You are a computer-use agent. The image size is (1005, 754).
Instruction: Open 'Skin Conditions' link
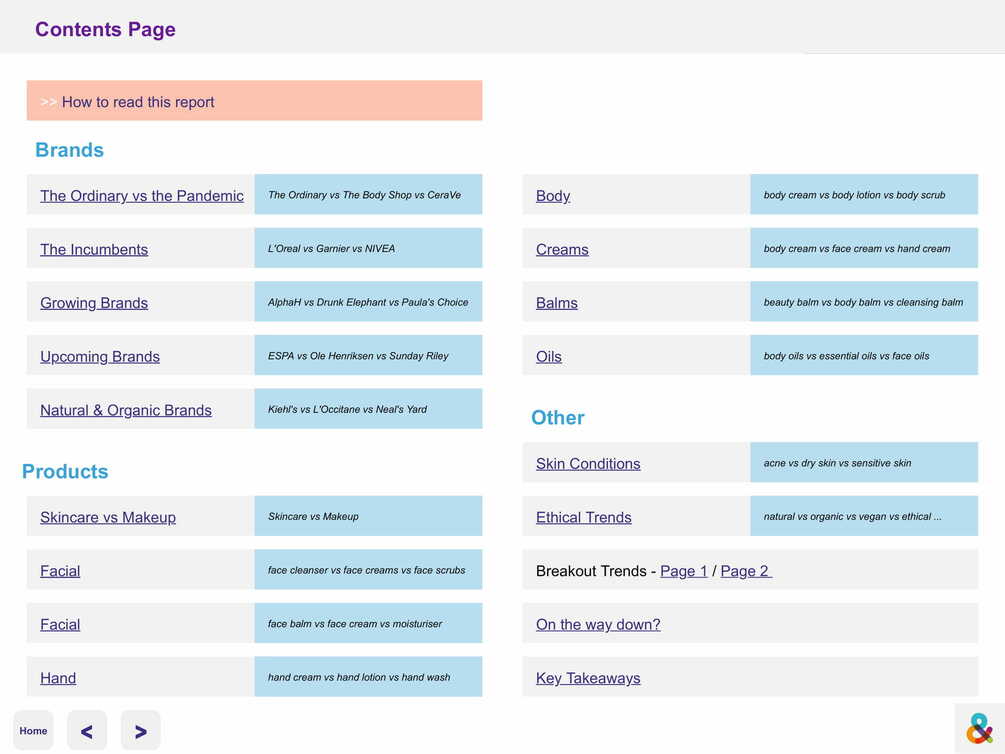(588, 464)
